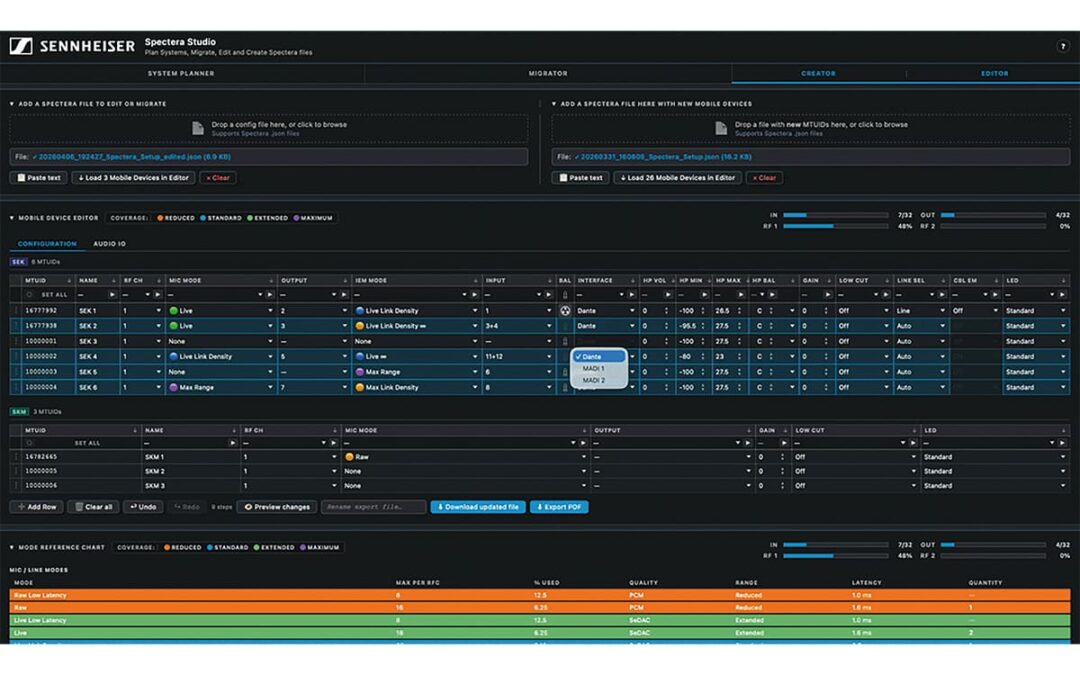
Task: Toggle the Standard coverage filter in Mode Reference Chart
Action: pyautogui.click(x=227, y=548)
